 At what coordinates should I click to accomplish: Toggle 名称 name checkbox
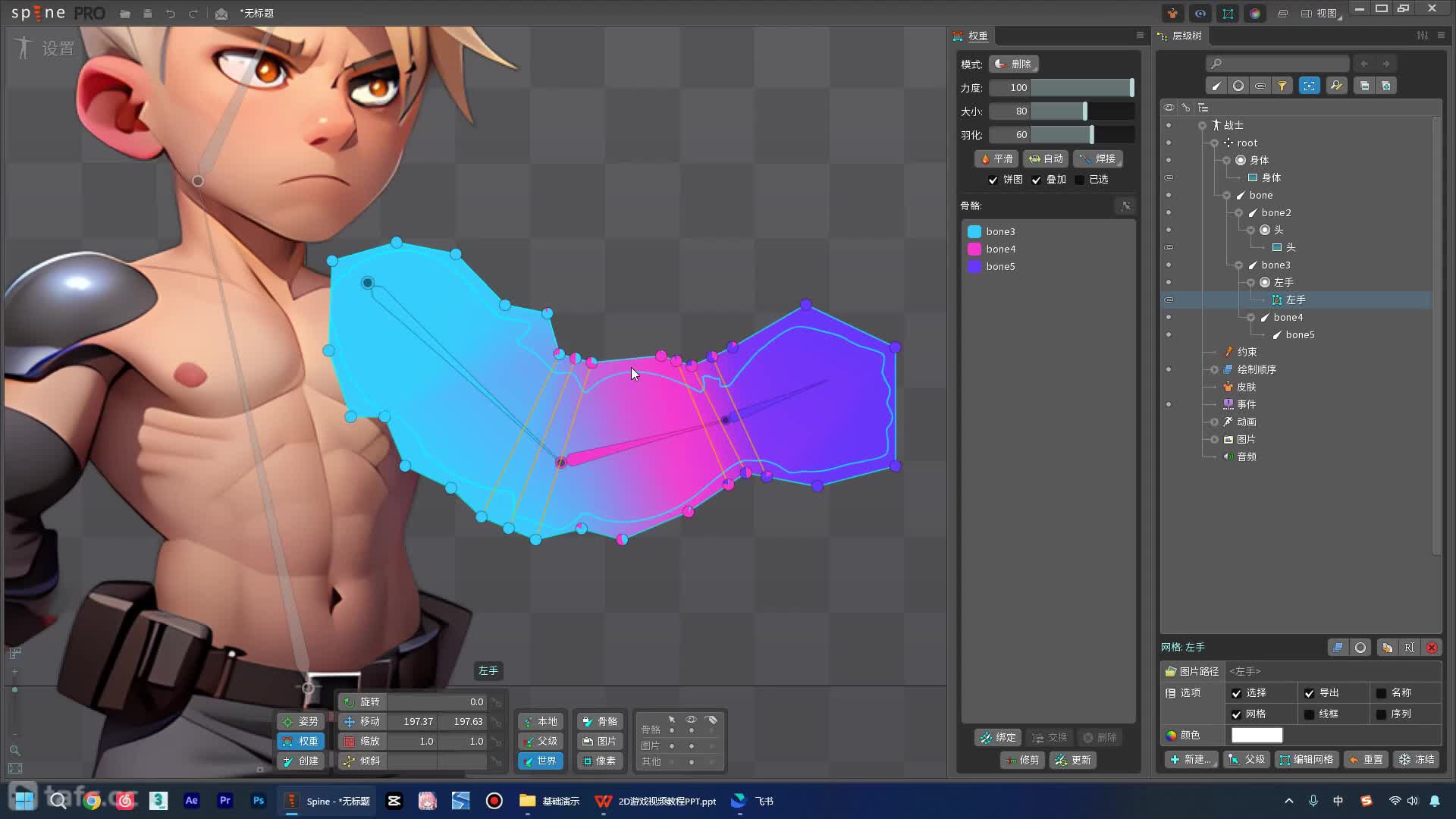[1381, 693]
